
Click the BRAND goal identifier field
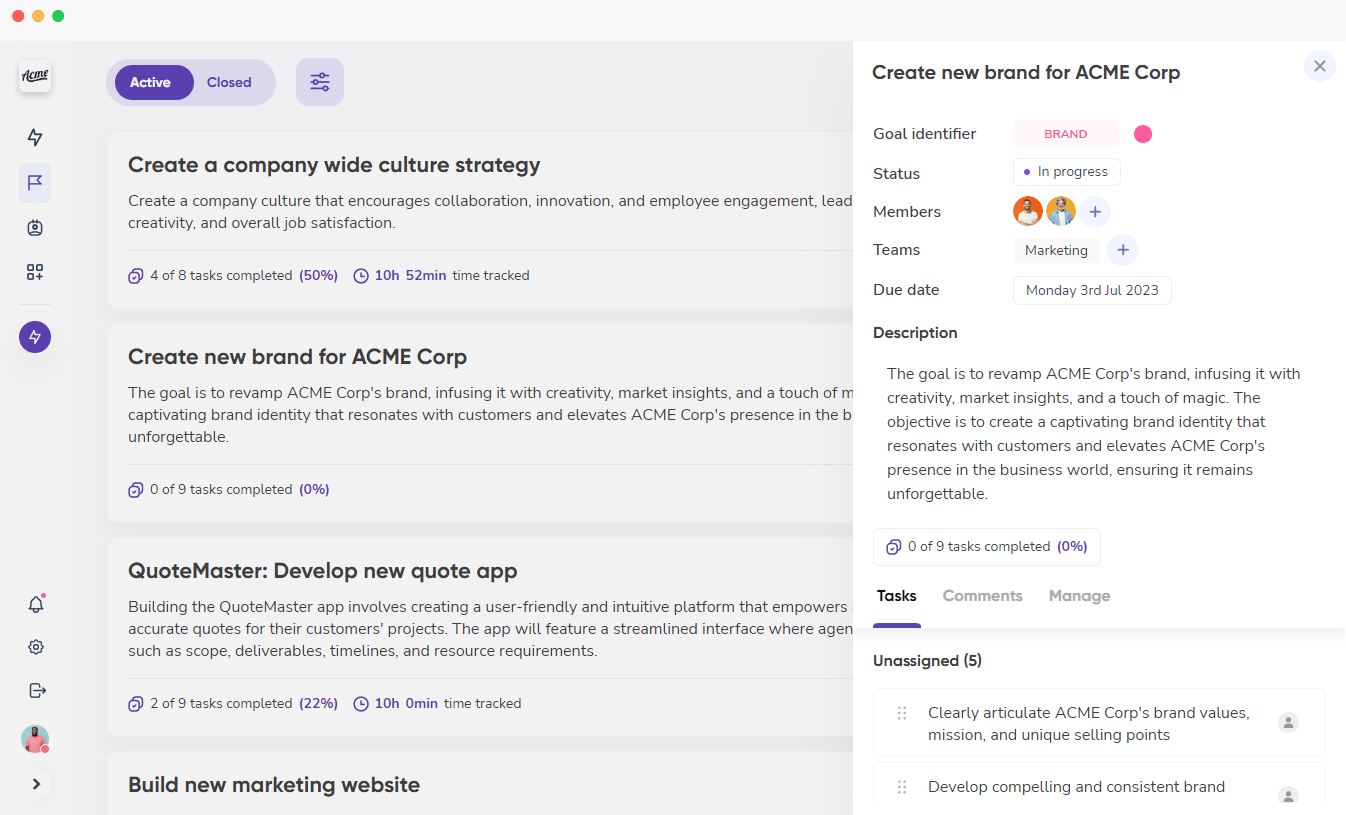tap(1066, 134)
